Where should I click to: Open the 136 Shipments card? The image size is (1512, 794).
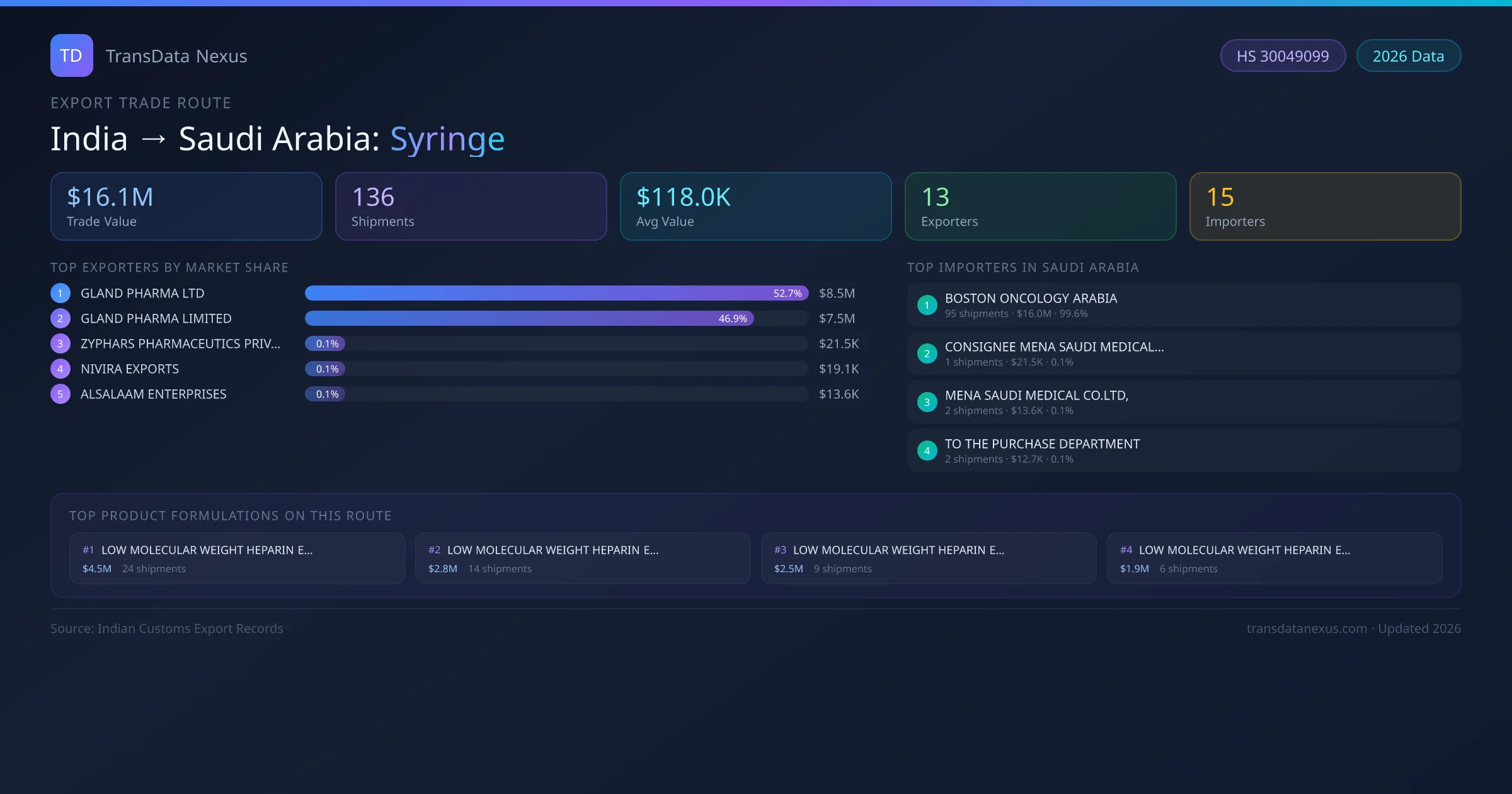[471, 207]
